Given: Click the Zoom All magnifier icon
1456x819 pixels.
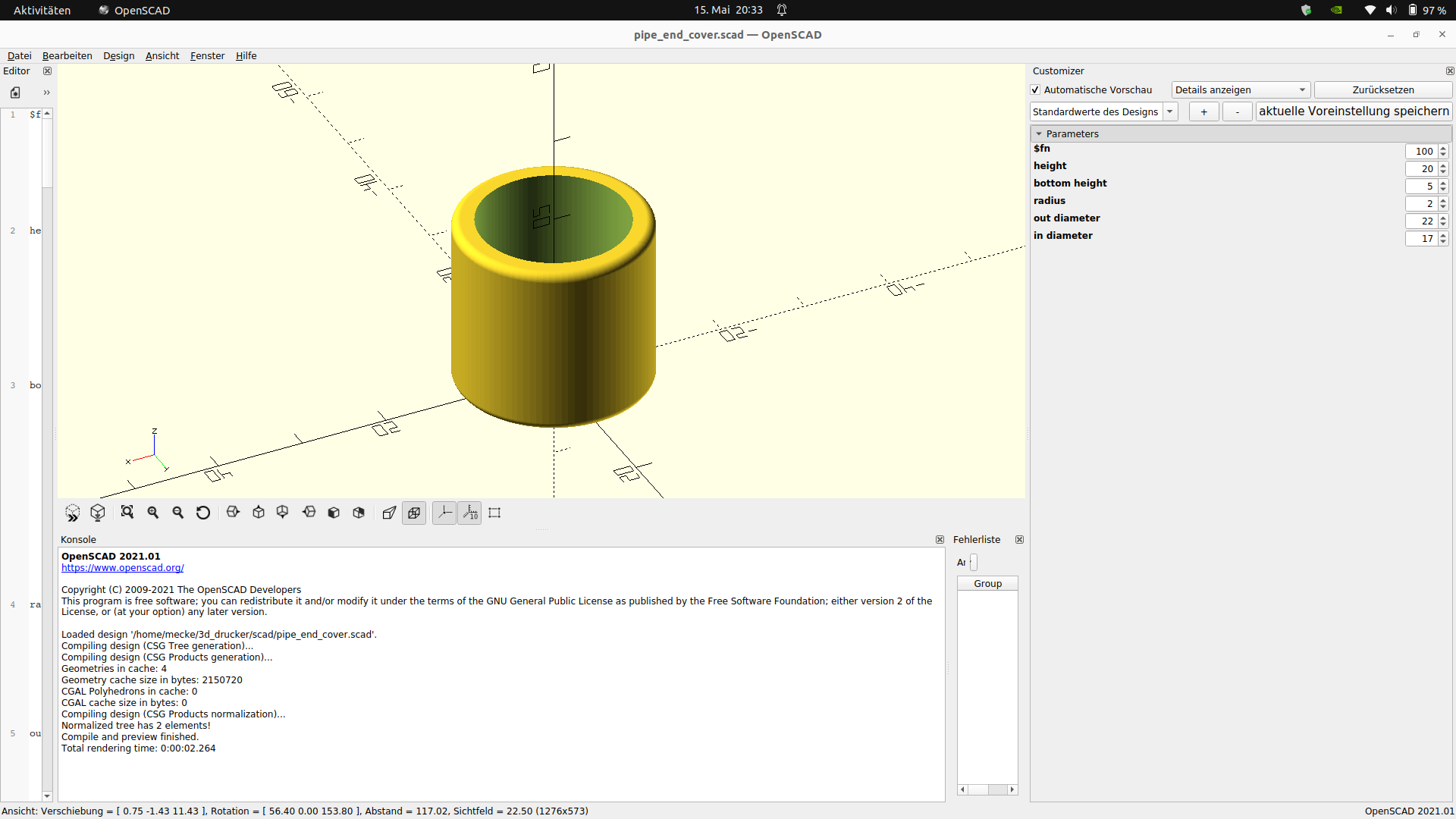Looking at the screenshot, I should click(x=127, y=513).
